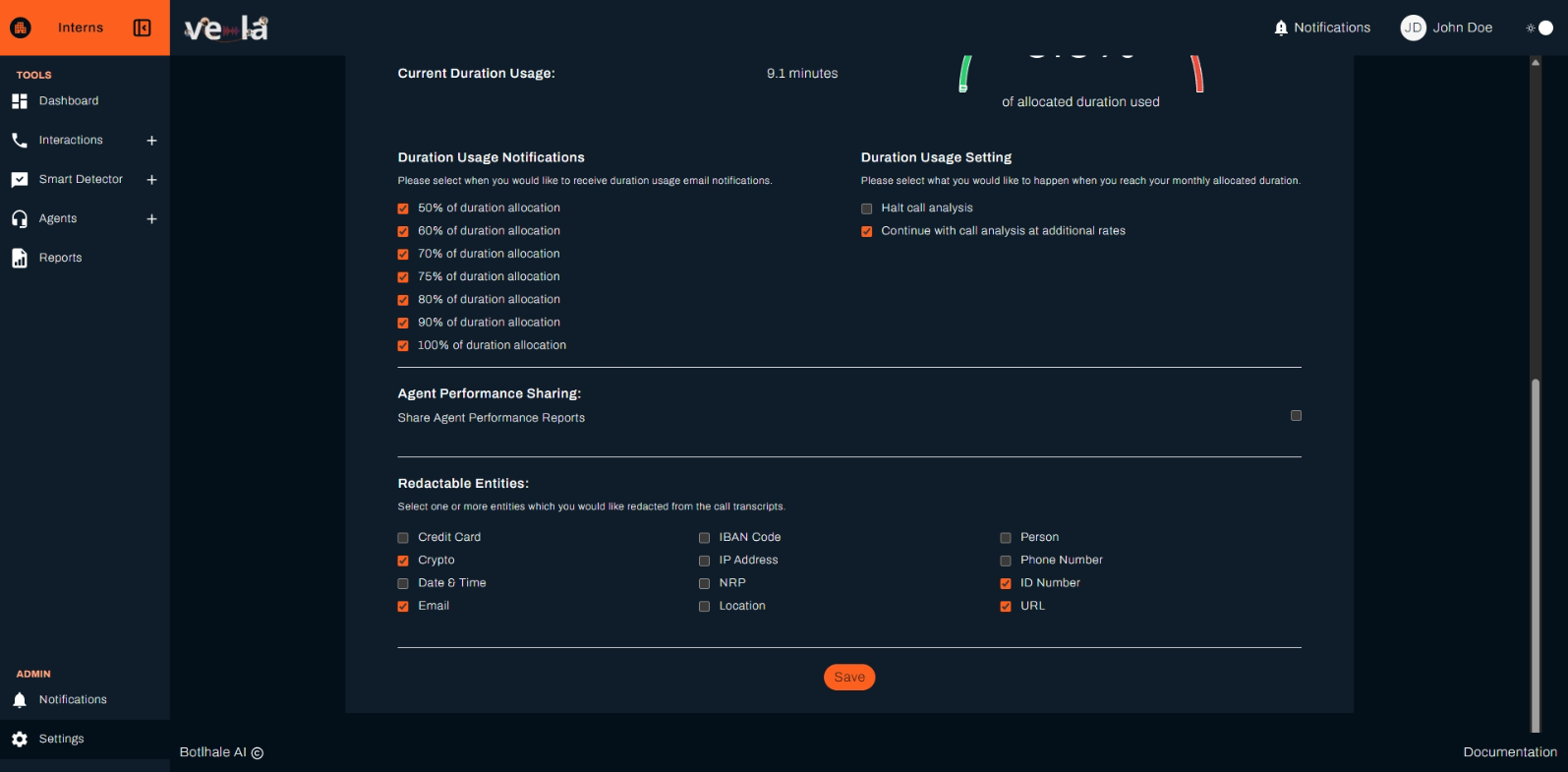Click the 9.1 minutes usage value
Image resolution: width=1568 pixels, height=772 pixels.
(x=802, y=74)
